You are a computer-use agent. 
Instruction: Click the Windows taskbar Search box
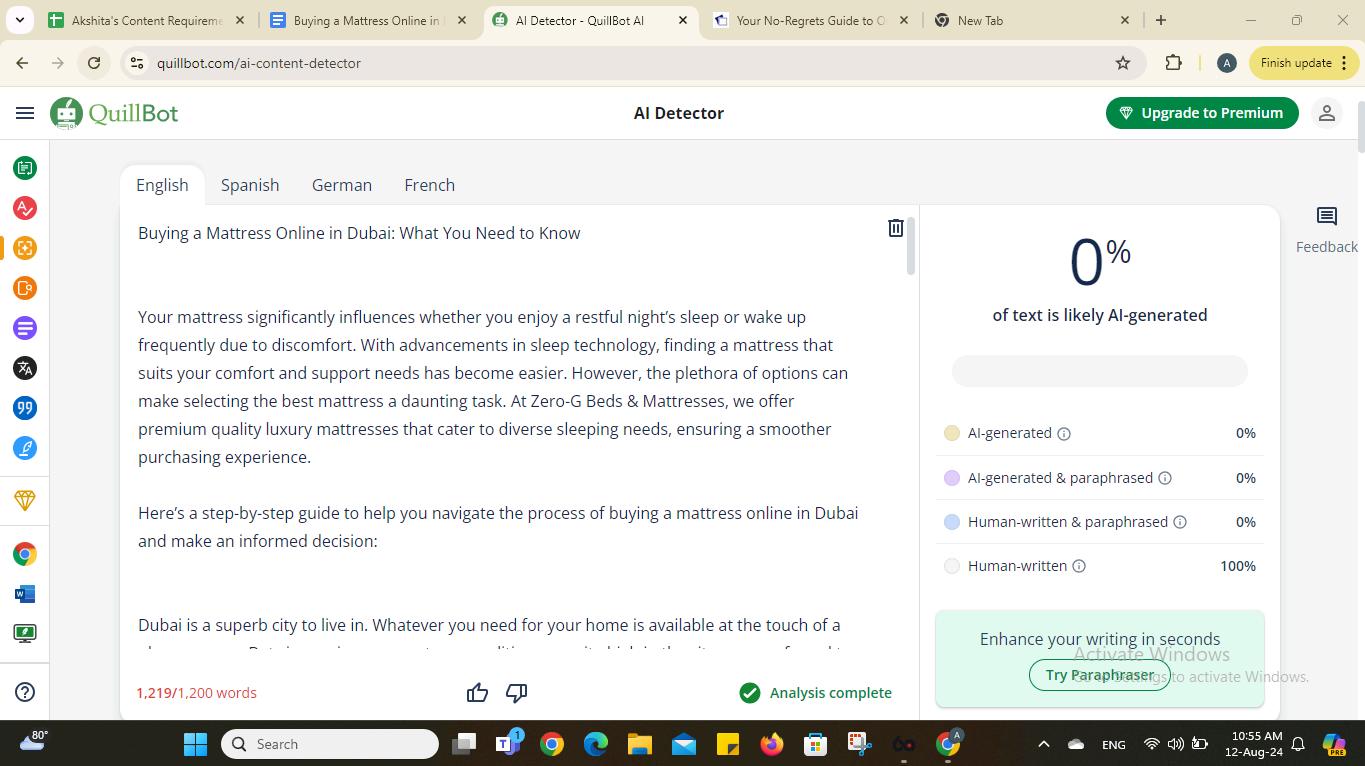[x=329, y=744]
